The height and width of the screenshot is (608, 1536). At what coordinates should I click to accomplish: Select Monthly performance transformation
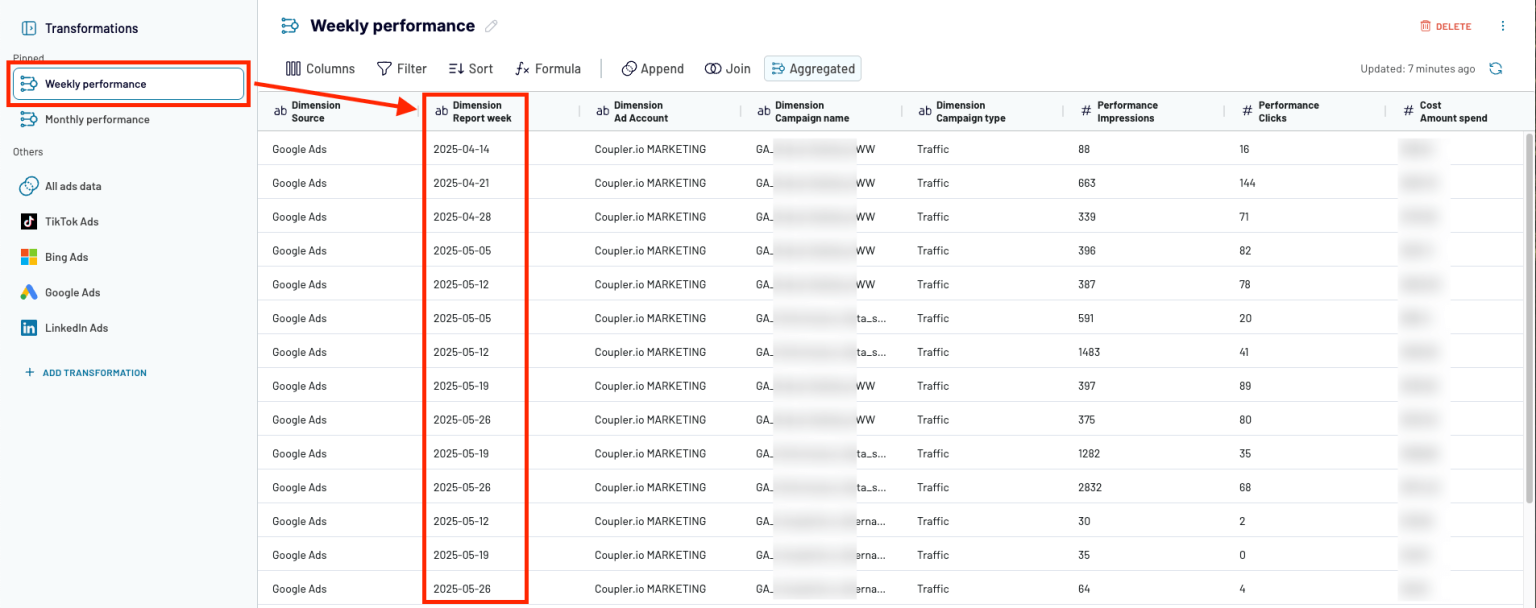click(x=96, y=120)
